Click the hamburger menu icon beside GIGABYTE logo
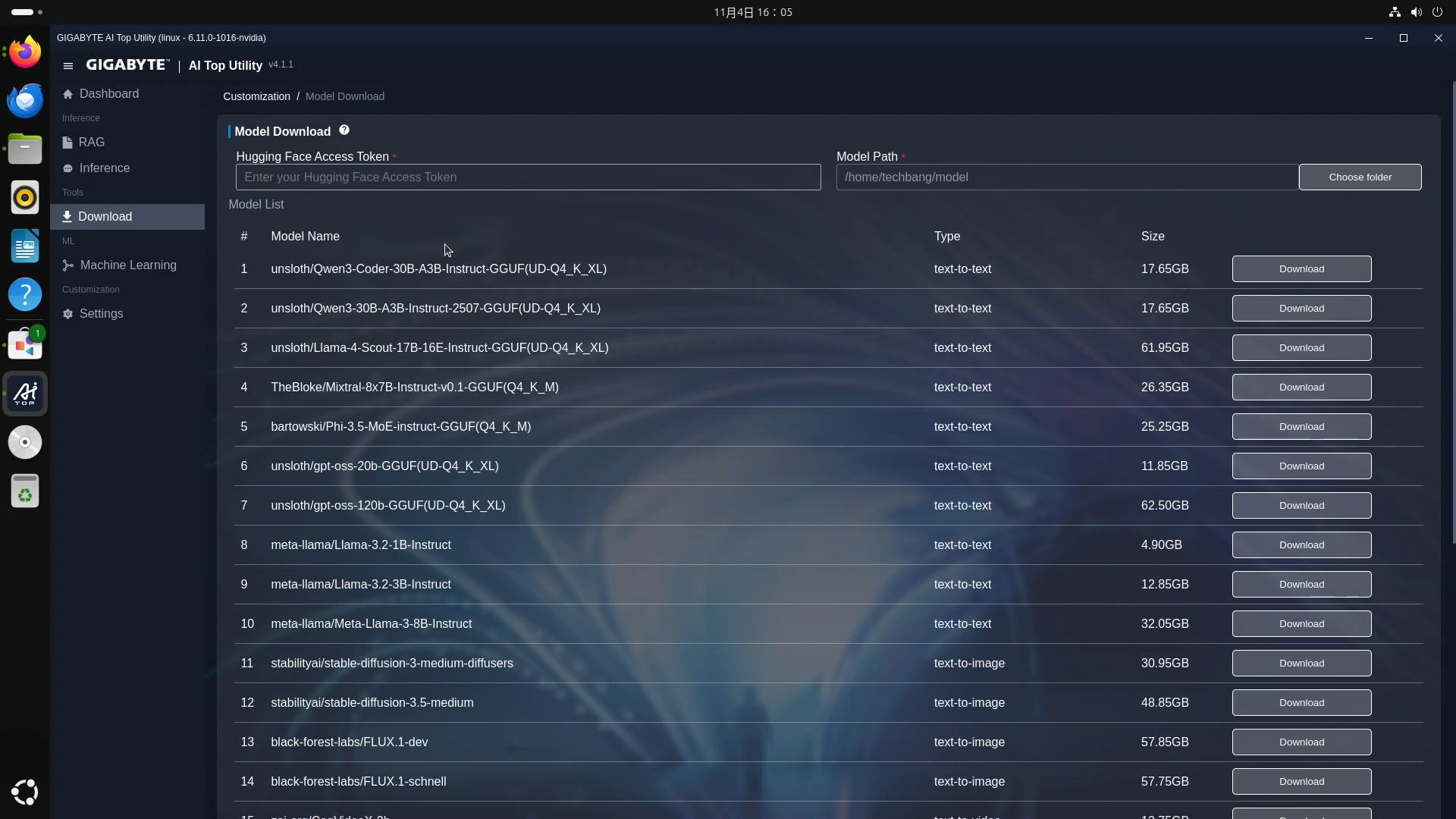This screenshot has height=819, width=1456. (x=68, y=66)
